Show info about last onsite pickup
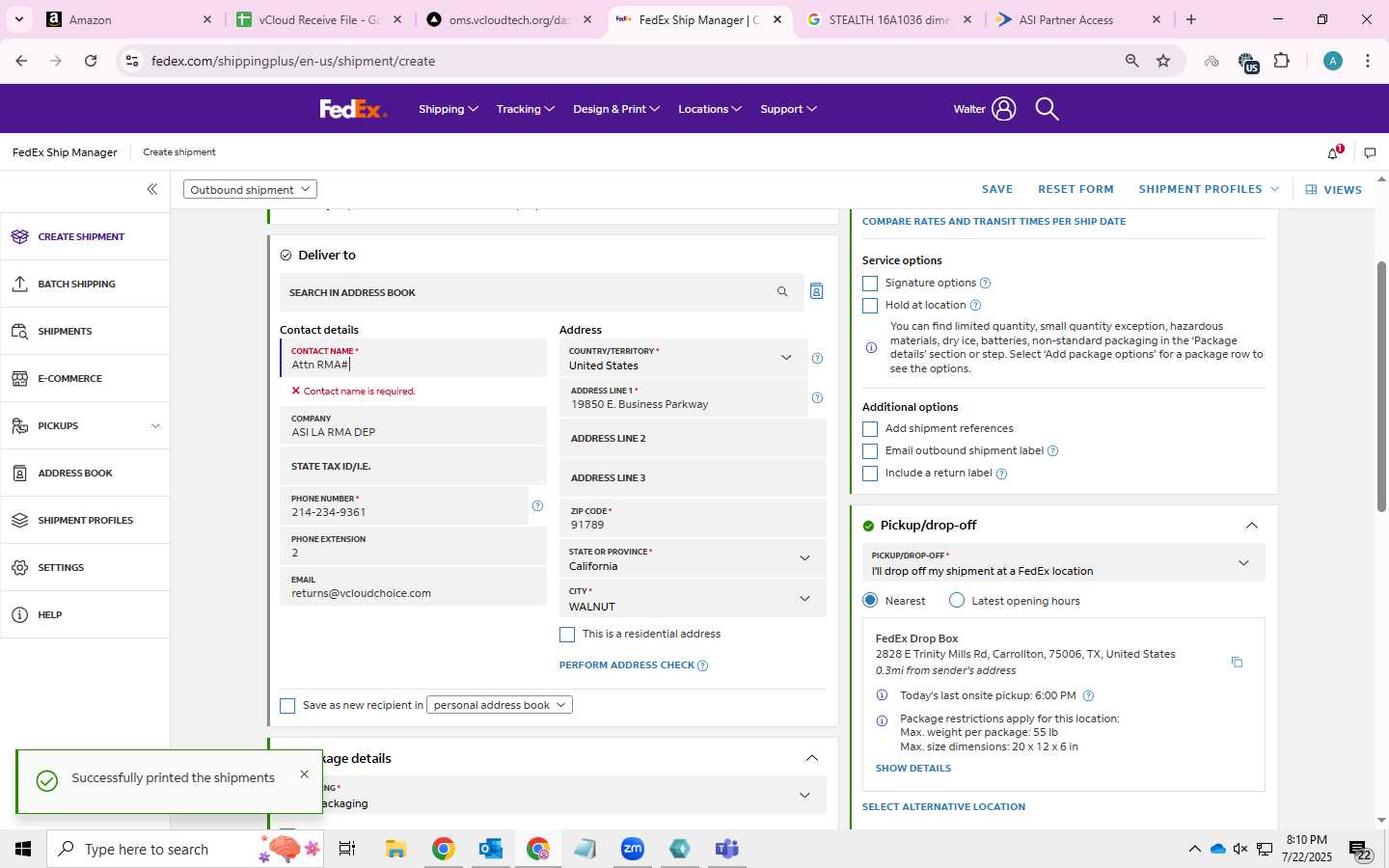The height and width of the screenshot is (868, 1389). tap(1088, 695)
